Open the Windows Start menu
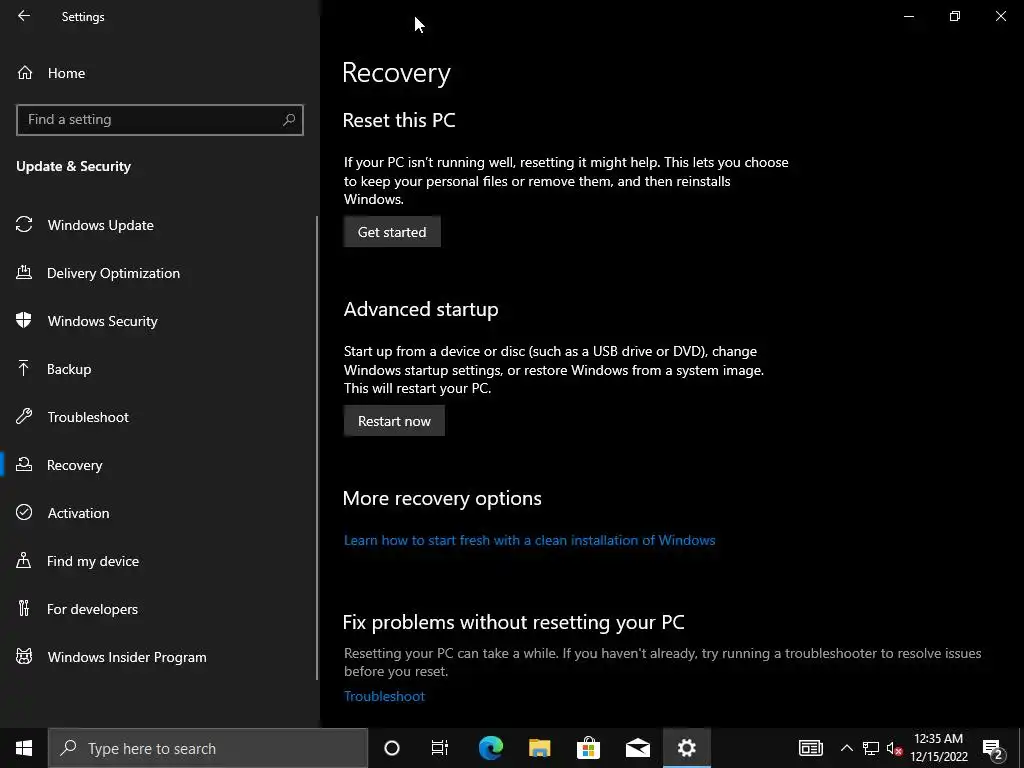This screenshot has height=768, width=1024. tap(24, 748)
